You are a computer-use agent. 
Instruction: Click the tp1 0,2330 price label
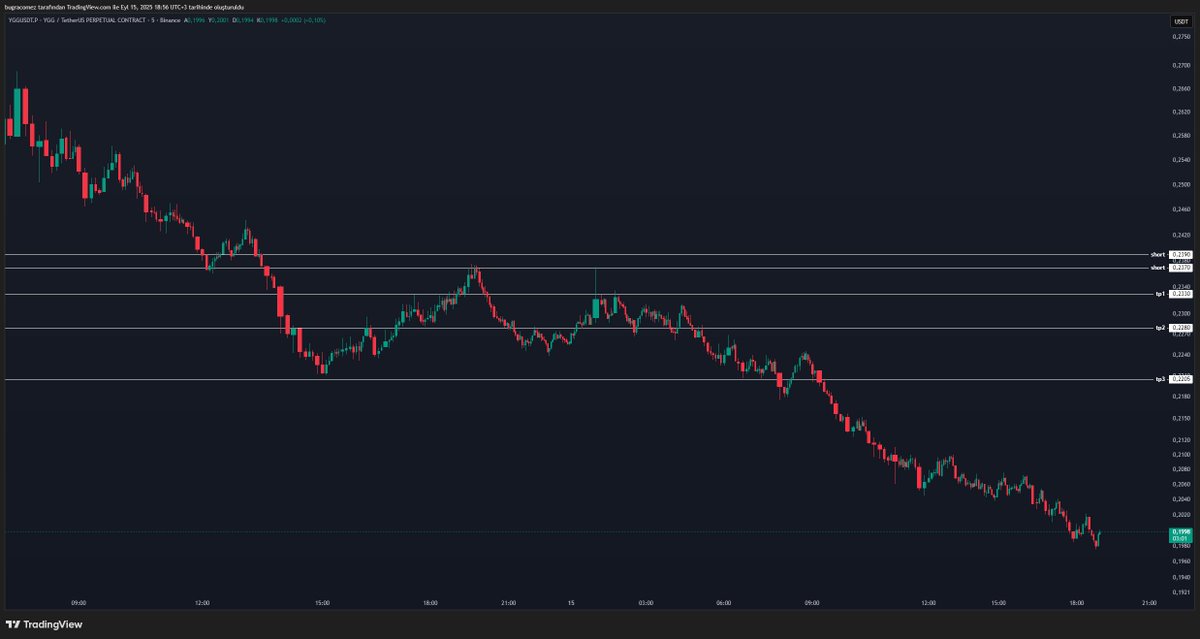click(1181, 294)
